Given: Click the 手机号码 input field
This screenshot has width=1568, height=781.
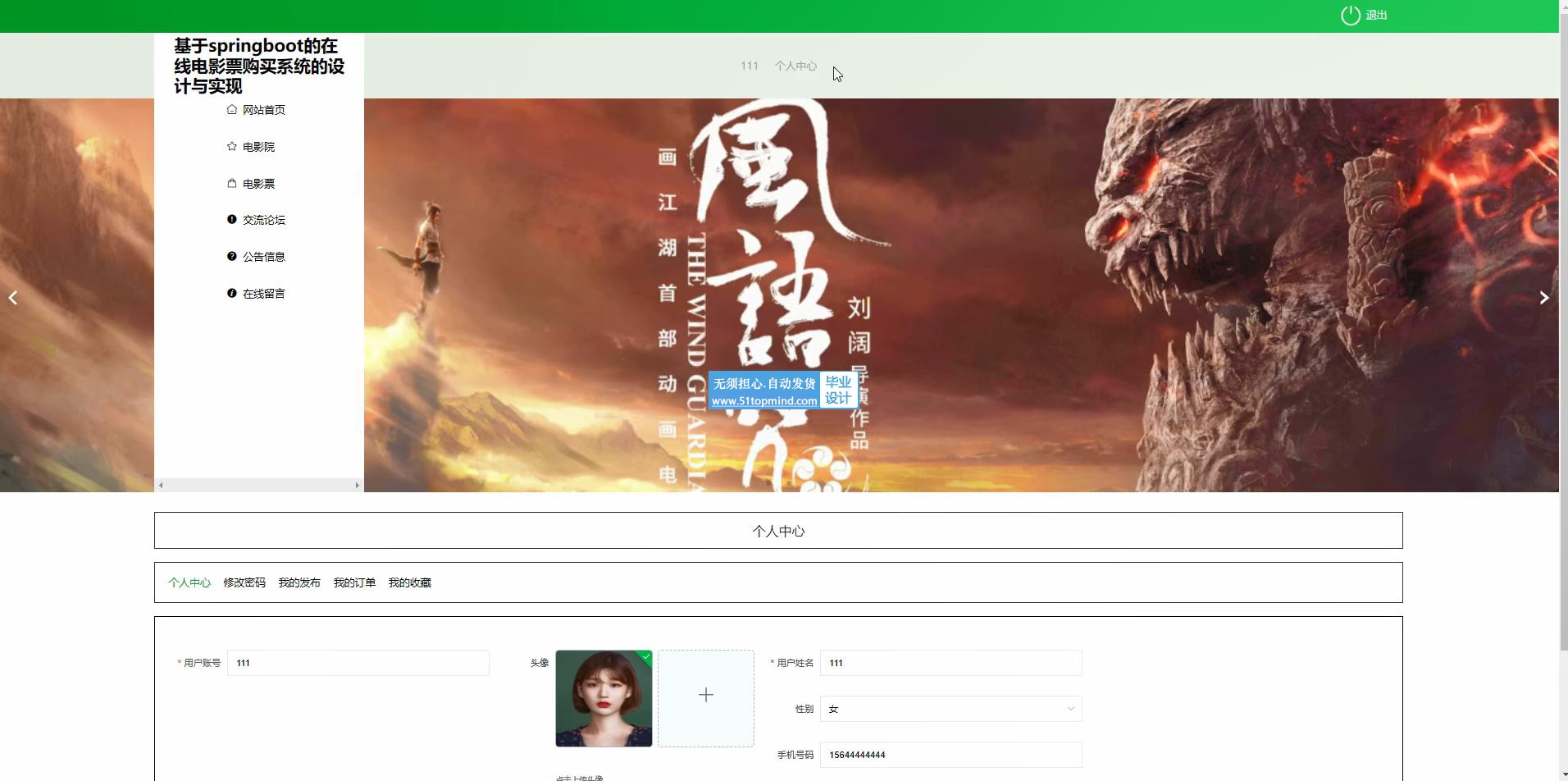Looking at the screenshot, I should (951, 755).
